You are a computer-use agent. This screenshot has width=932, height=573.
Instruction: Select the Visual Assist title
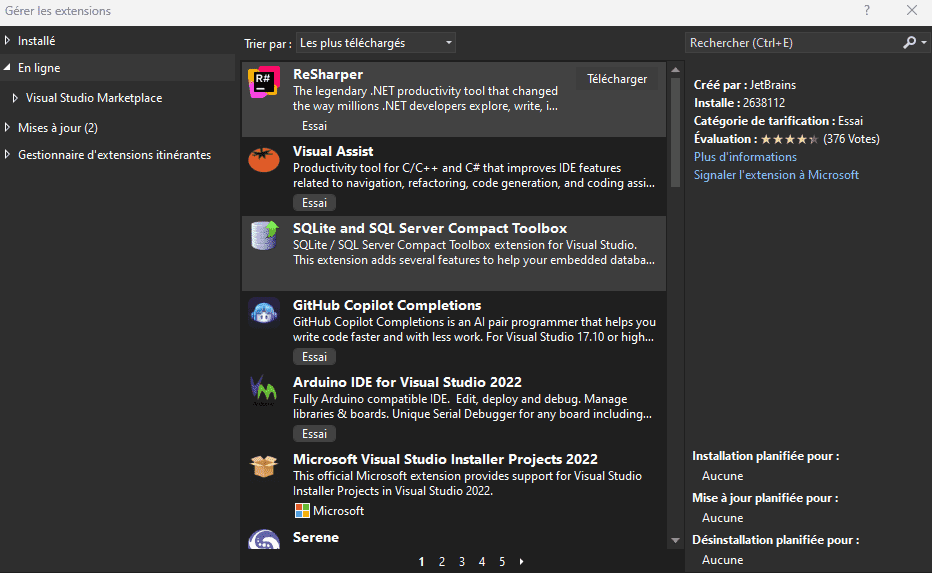pos(333,151)
